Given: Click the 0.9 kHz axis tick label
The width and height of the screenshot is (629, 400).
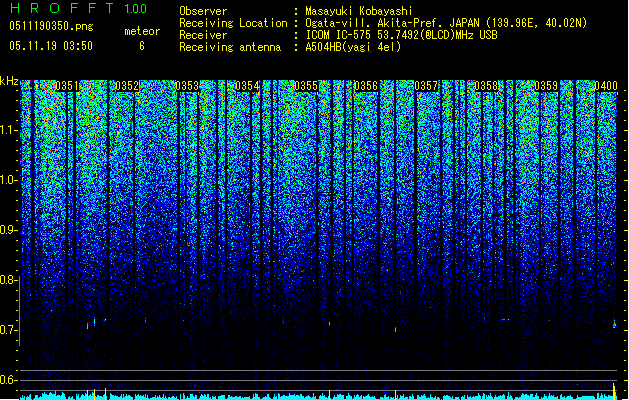Looking at the screenshot, I should point(9,230).
